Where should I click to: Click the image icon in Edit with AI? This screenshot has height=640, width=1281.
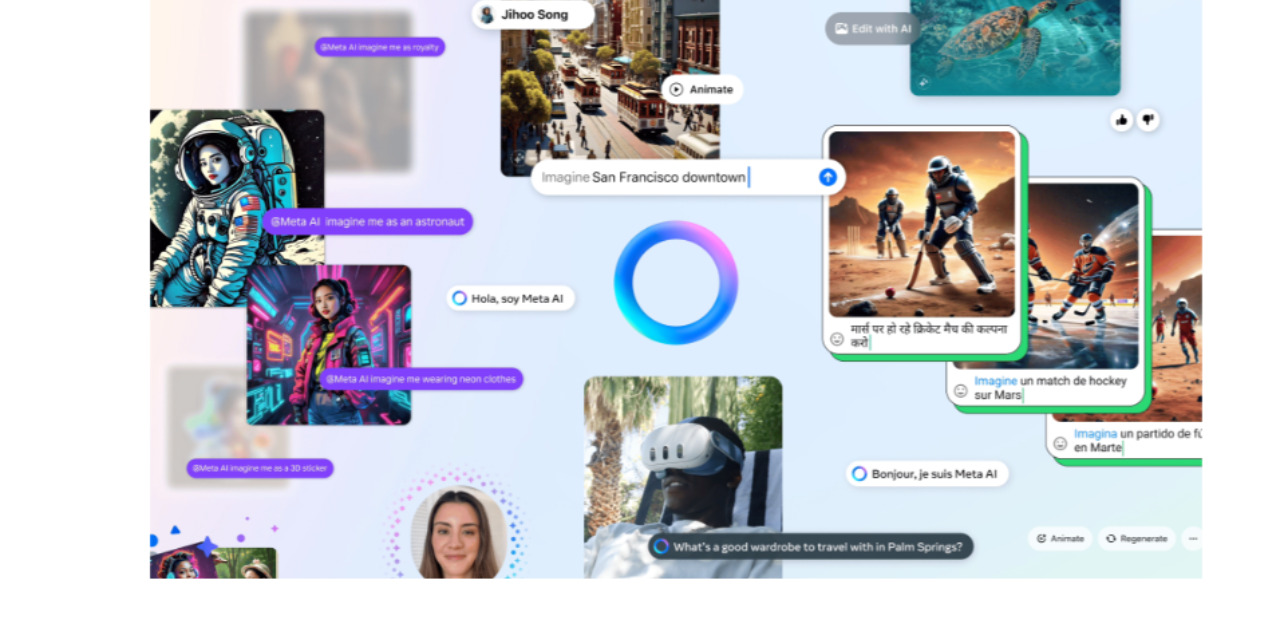coord(841,29)
